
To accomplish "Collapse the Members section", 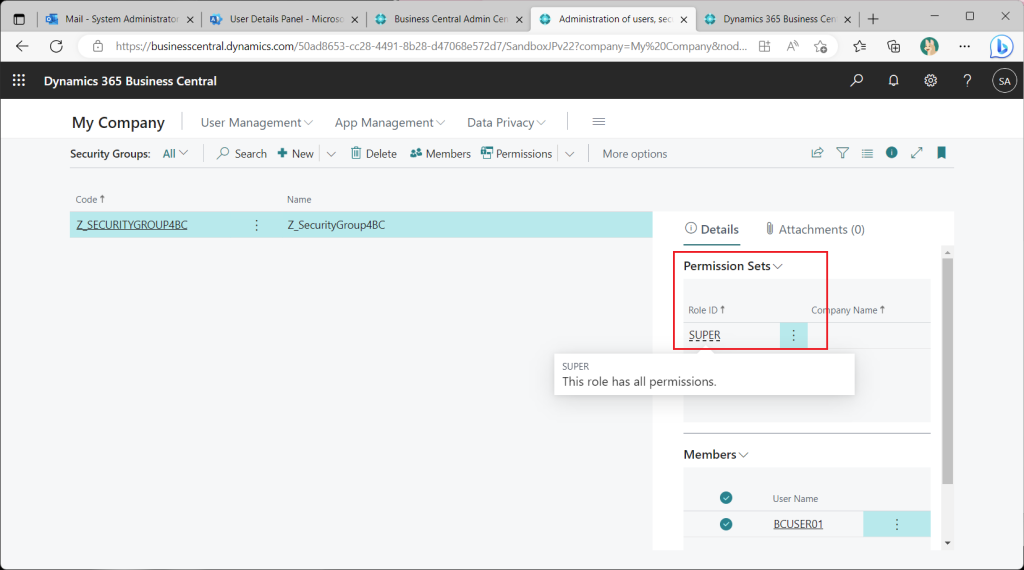I will click(716, 454).
